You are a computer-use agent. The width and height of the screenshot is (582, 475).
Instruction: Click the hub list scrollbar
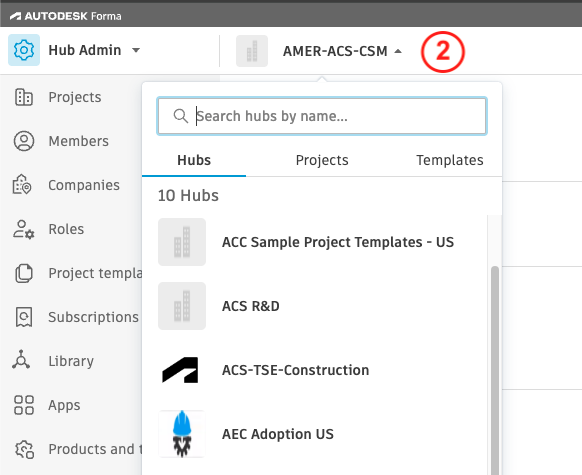click(495, 371)
